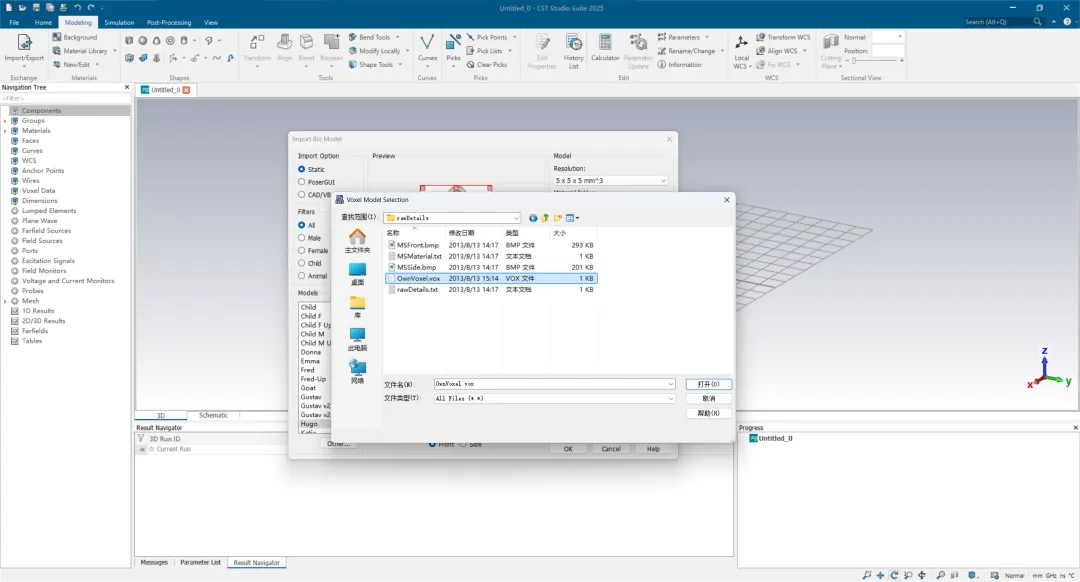This screenshot has width=1080, height=582.
Task: Click Clear Picks in ribbon
Action: tap(486, 65)
